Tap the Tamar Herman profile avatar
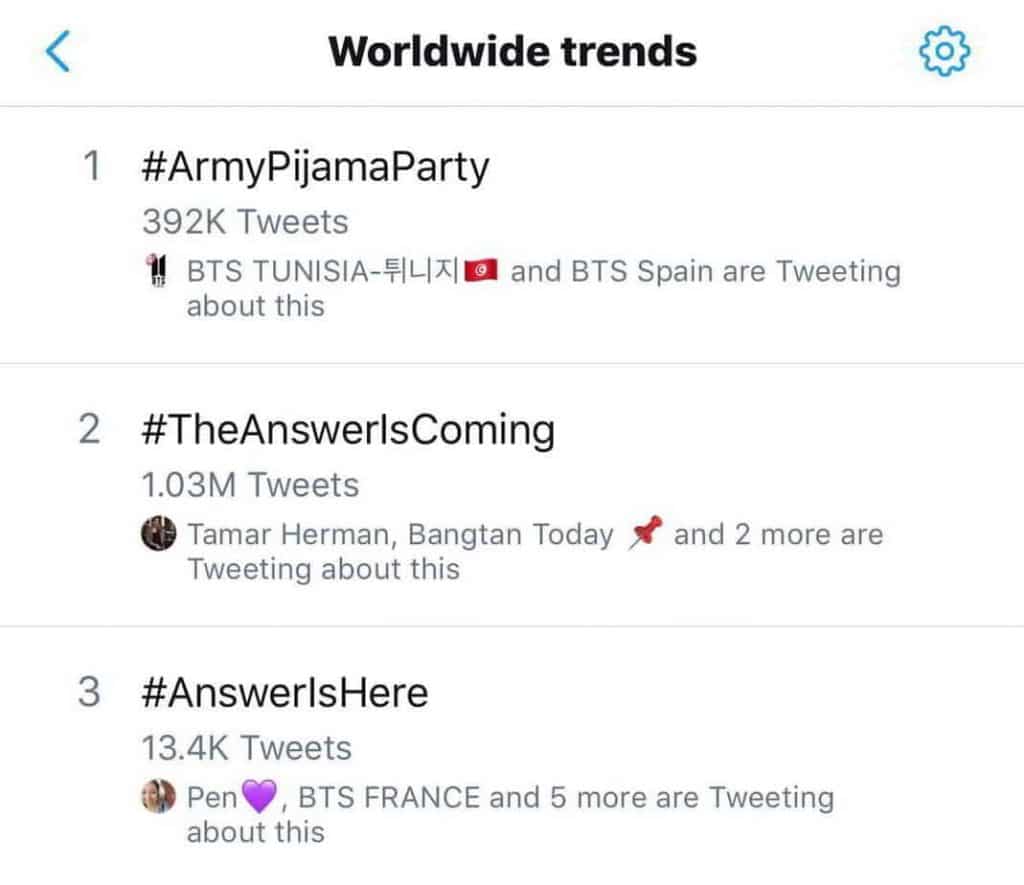 [x=159, y=534]
